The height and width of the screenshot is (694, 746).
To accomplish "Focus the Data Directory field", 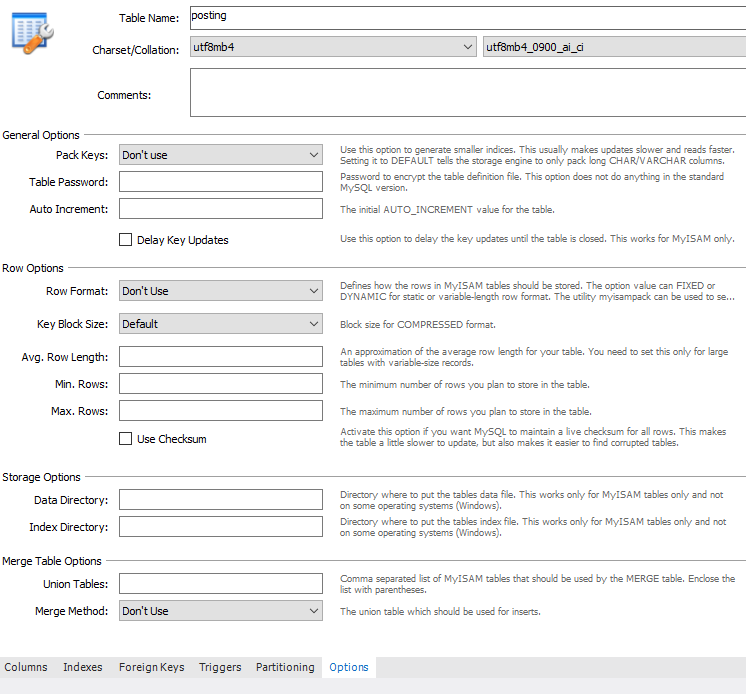I will click(221, 499).
